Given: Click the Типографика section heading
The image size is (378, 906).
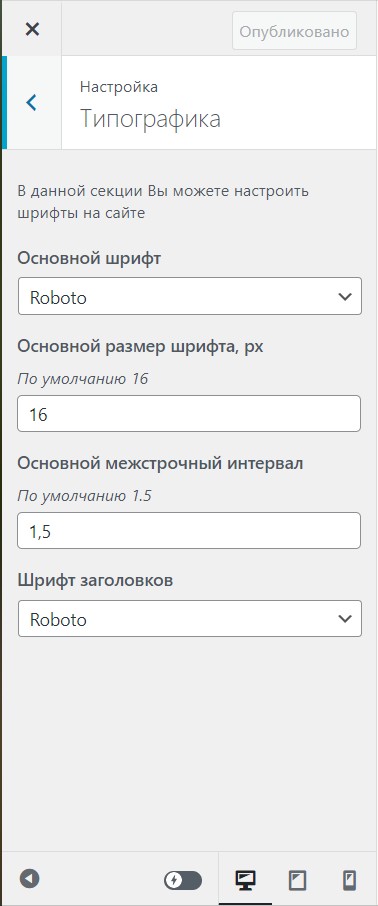Looking at the screenshot, I should click(150, 119).
